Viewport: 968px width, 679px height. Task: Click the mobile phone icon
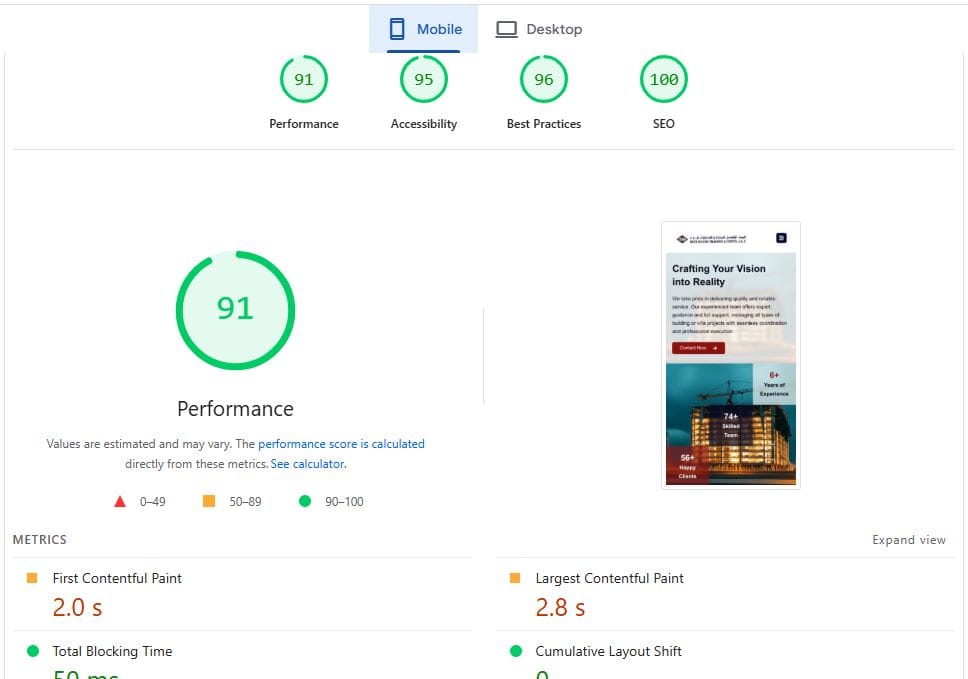point(397,29)
